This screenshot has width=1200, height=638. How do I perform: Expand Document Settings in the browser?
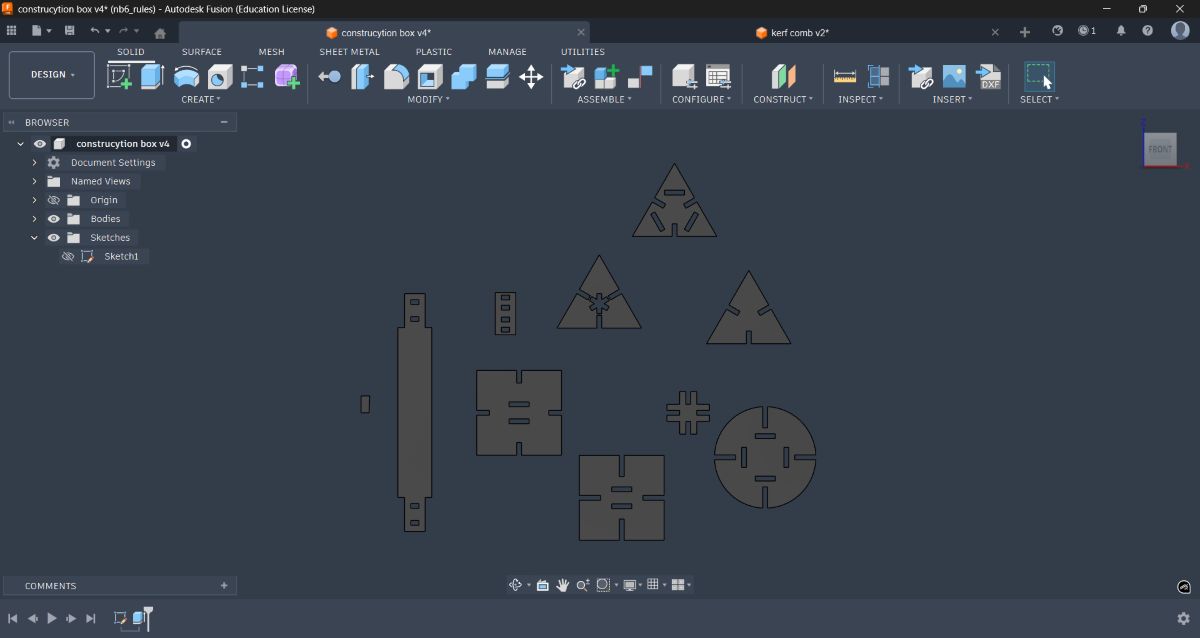33,162
